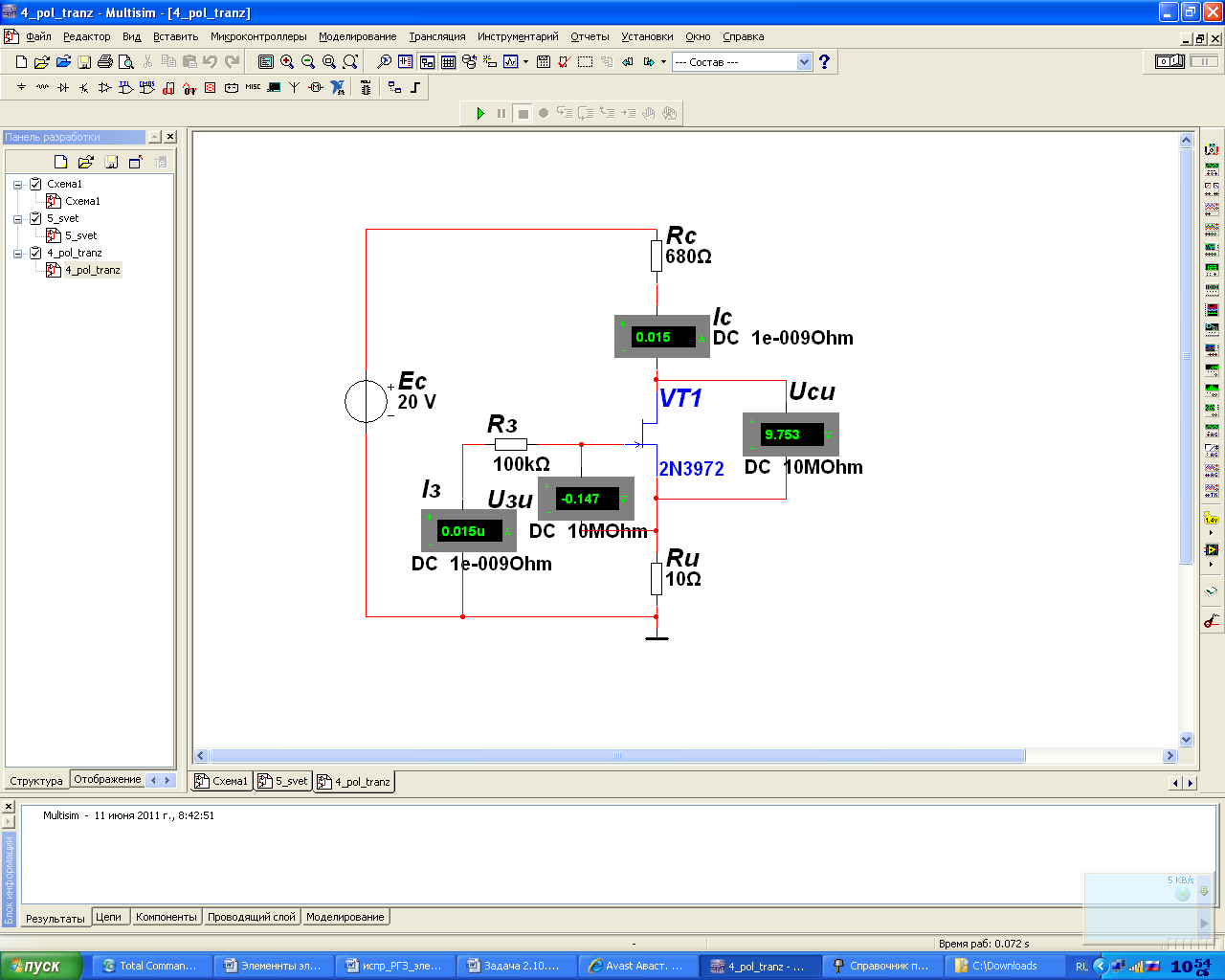Viewport: 1225px width, 980px height.
Task: Switch to the Схема1 document tab
Action: point(222,781)
